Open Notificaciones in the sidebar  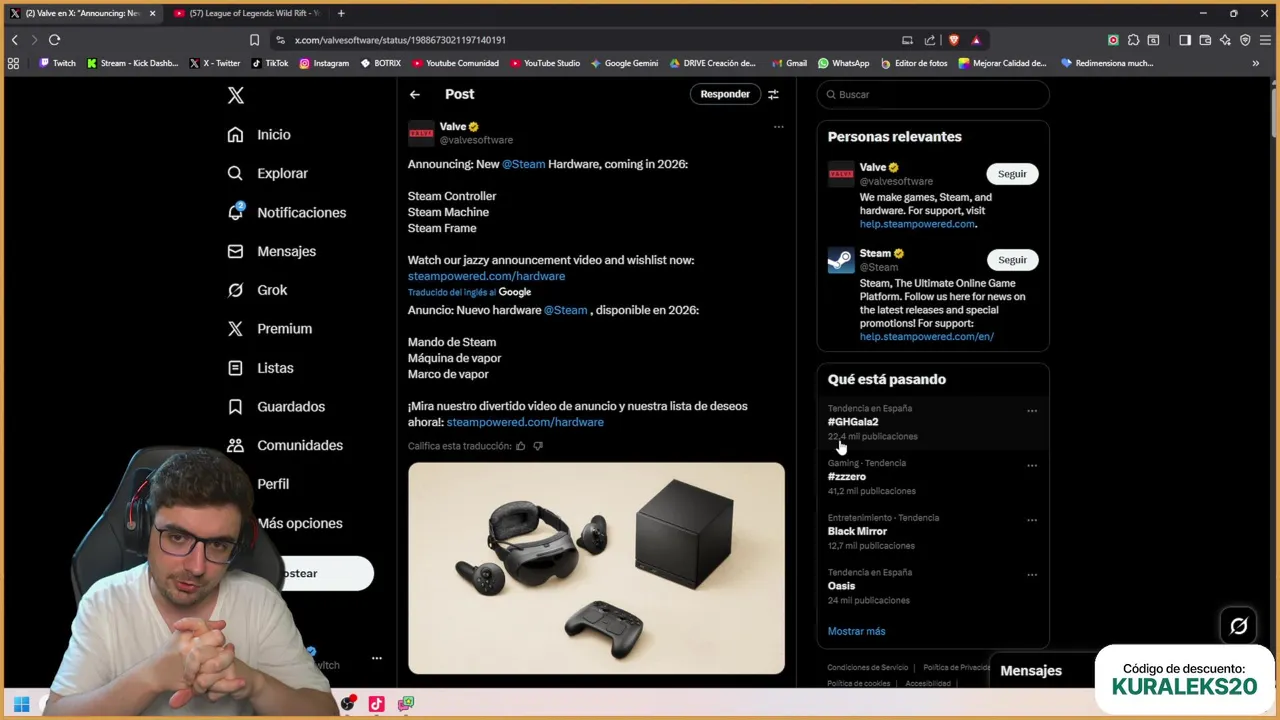coord(286,212)
